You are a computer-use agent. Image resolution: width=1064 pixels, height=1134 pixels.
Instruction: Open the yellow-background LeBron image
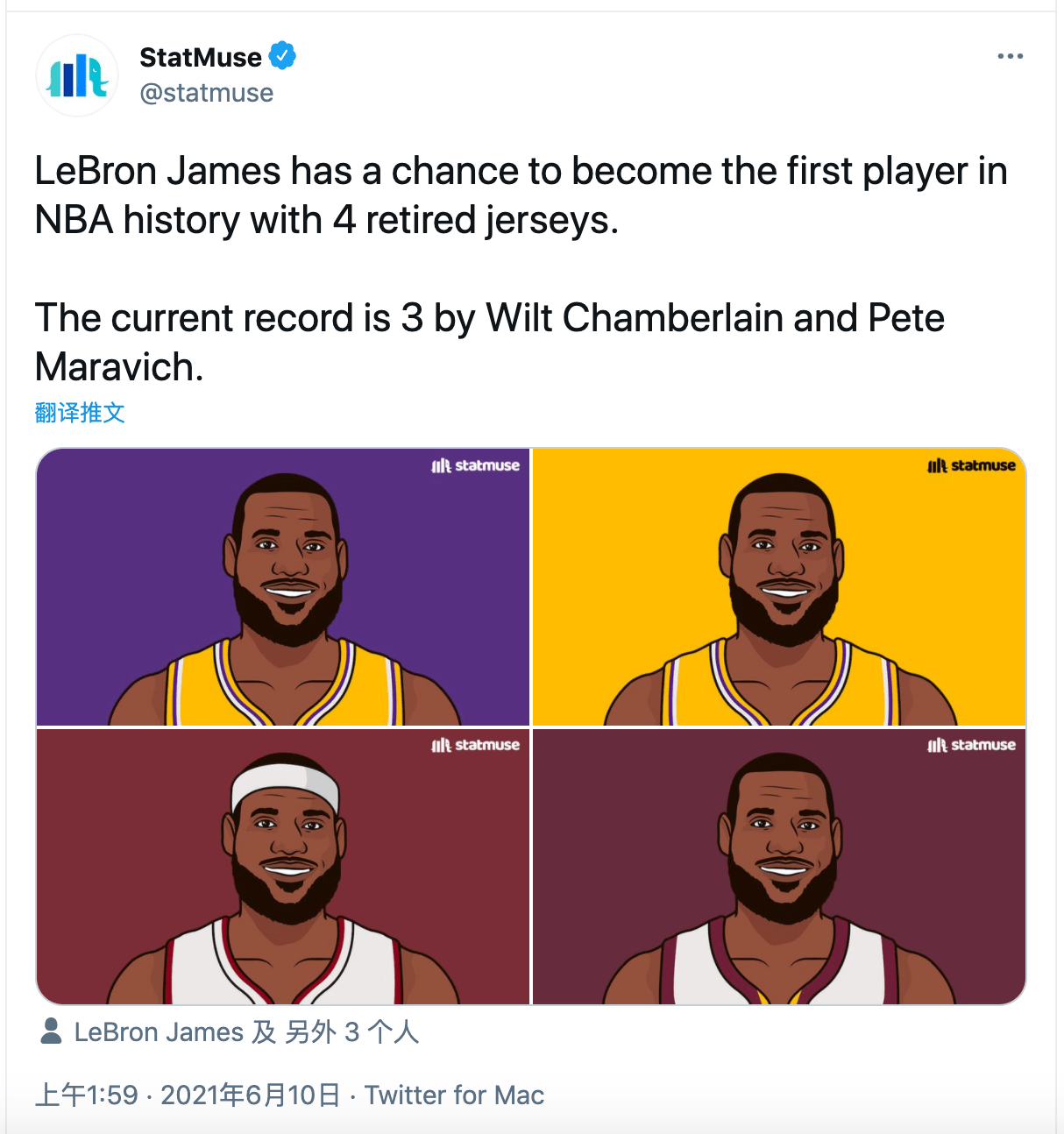(779, 587)
